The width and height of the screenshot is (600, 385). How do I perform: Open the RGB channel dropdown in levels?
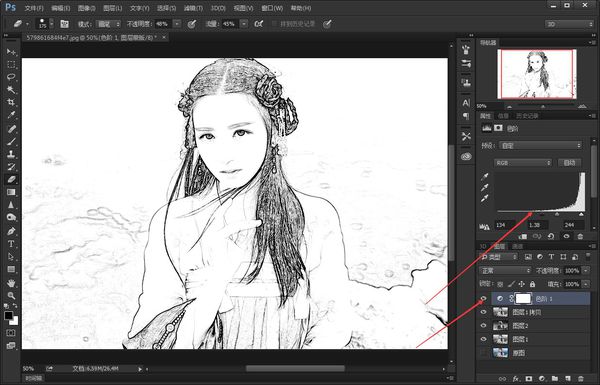pos(523,163)
